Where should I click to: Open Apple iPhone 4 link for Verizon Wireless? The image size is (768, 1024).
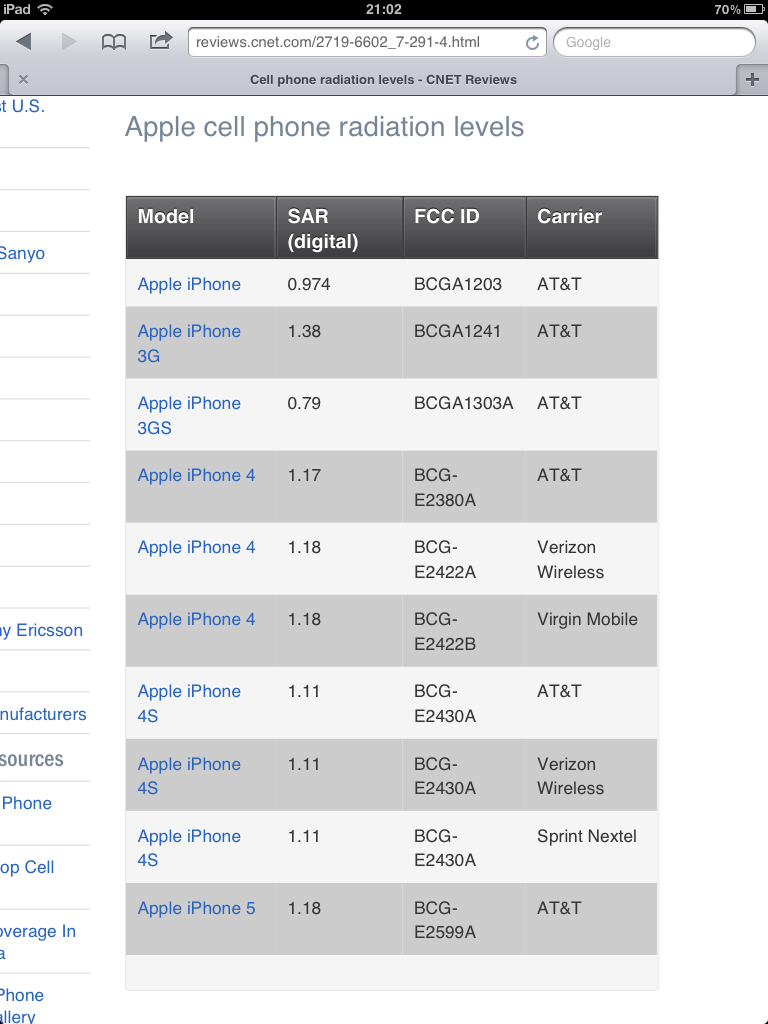tap(197, 547)
